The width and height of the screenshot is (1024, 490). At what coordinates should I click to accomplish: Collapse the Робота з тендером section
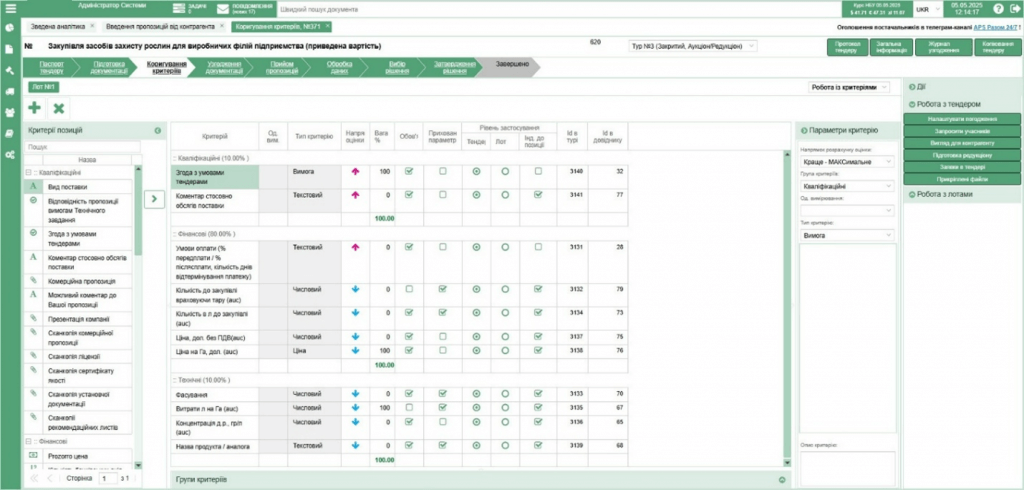[912, 104]
